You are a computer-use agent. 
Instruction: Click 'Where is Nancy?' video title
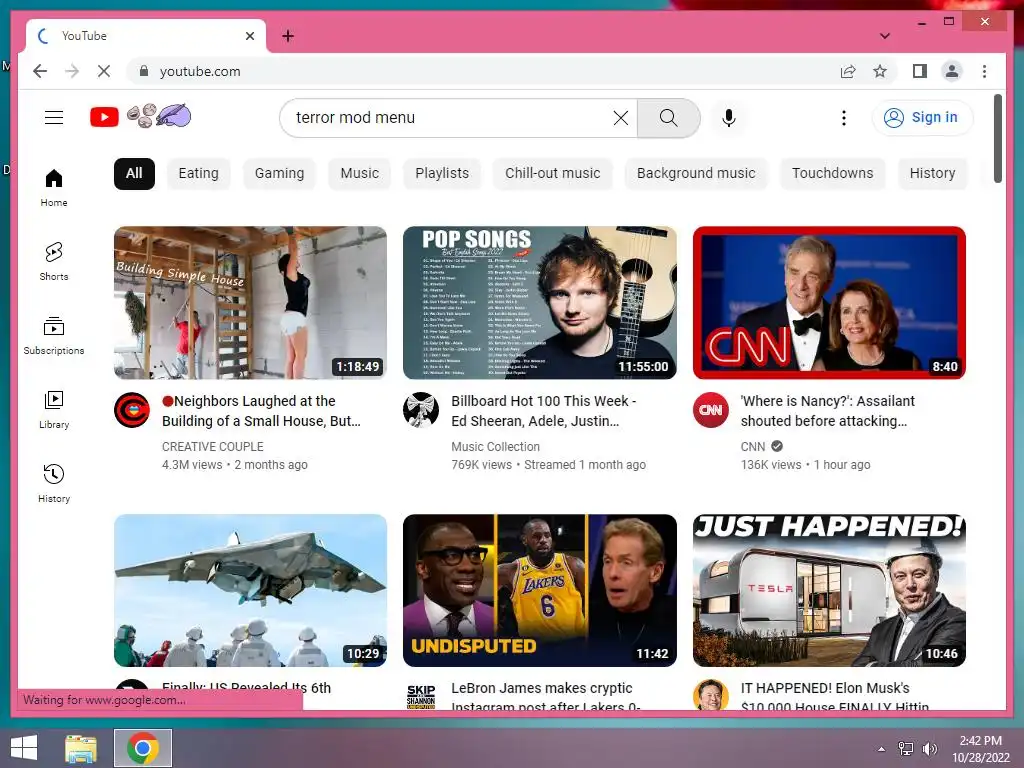(827, 411)
